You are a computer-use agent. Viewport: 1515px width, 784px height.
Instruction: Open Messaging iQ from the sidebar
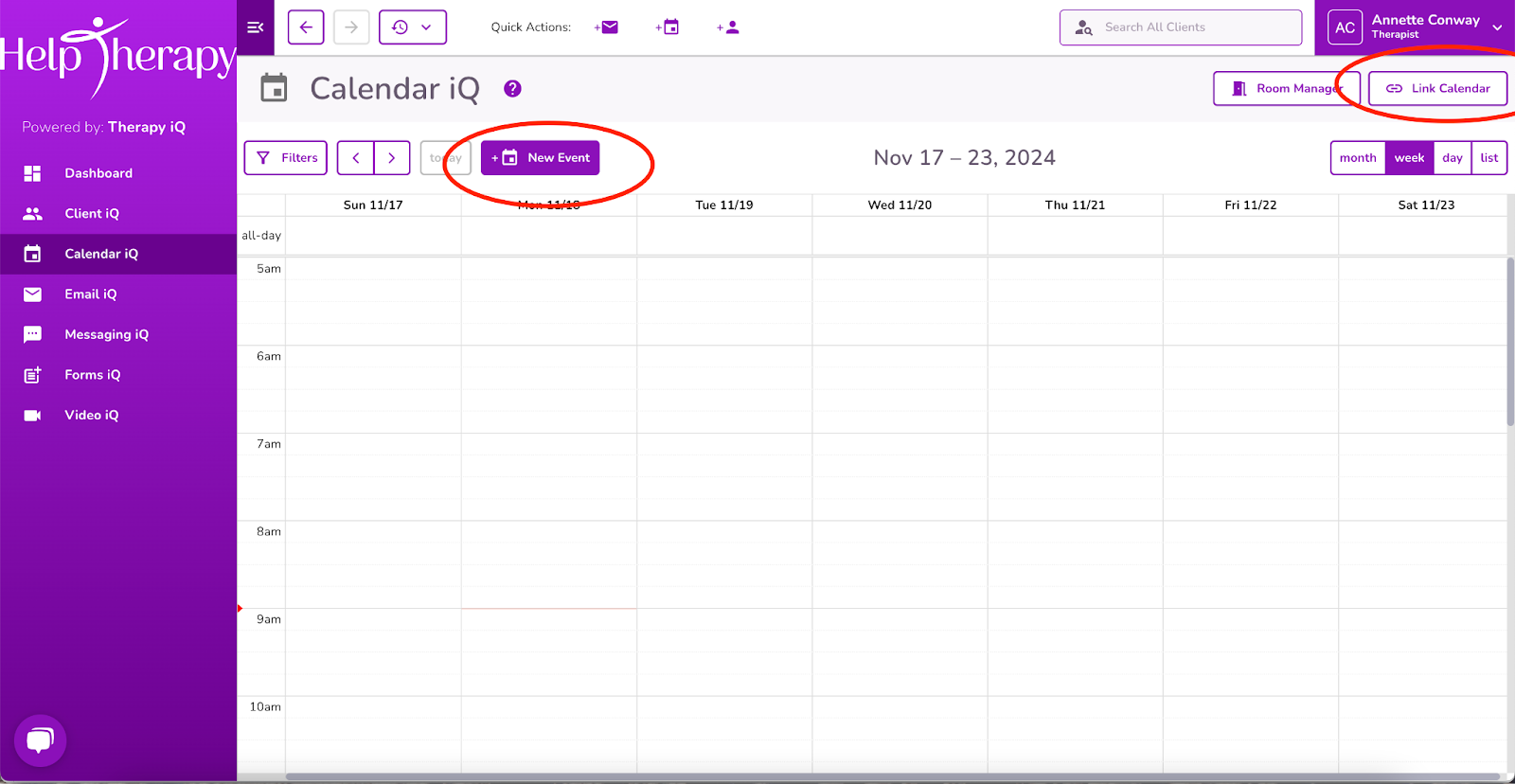[x=118, y=334]
